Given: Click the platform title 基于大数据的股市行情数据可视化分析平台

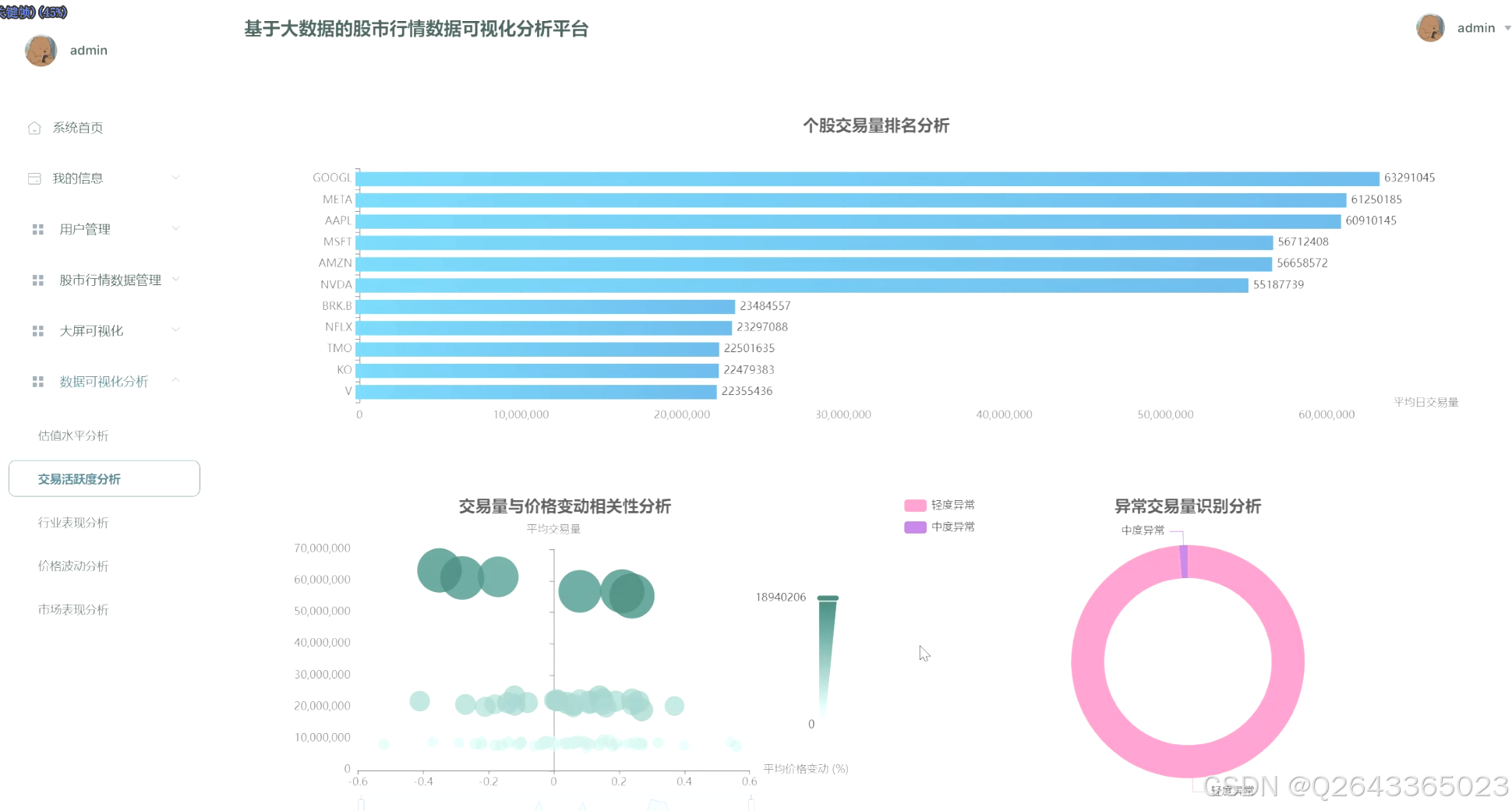Looking at the screenshot, I should click(x=416, y=29).
